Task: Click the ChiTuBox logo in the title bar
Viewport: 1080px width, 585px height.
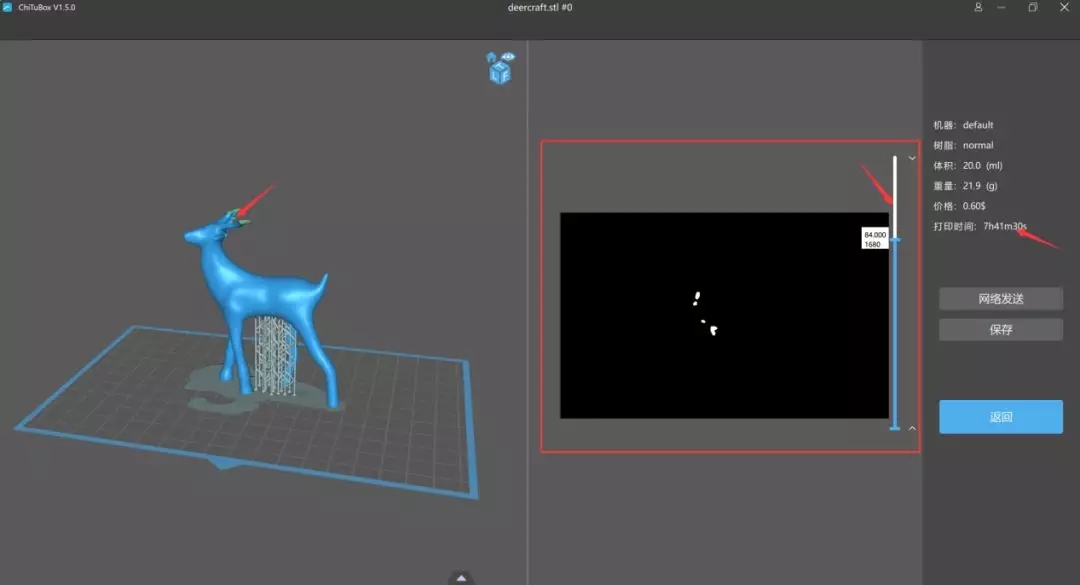Action: (x=8, y=7)
